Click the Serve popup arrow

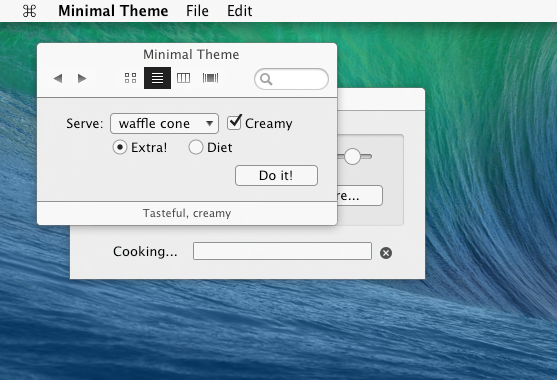tap(210, 124)
